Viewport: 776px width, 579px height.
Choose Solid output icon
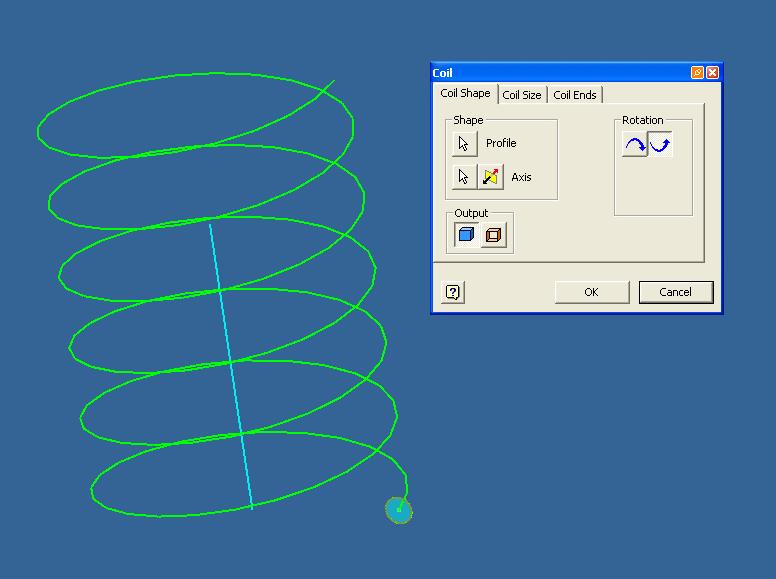point(466,235)
